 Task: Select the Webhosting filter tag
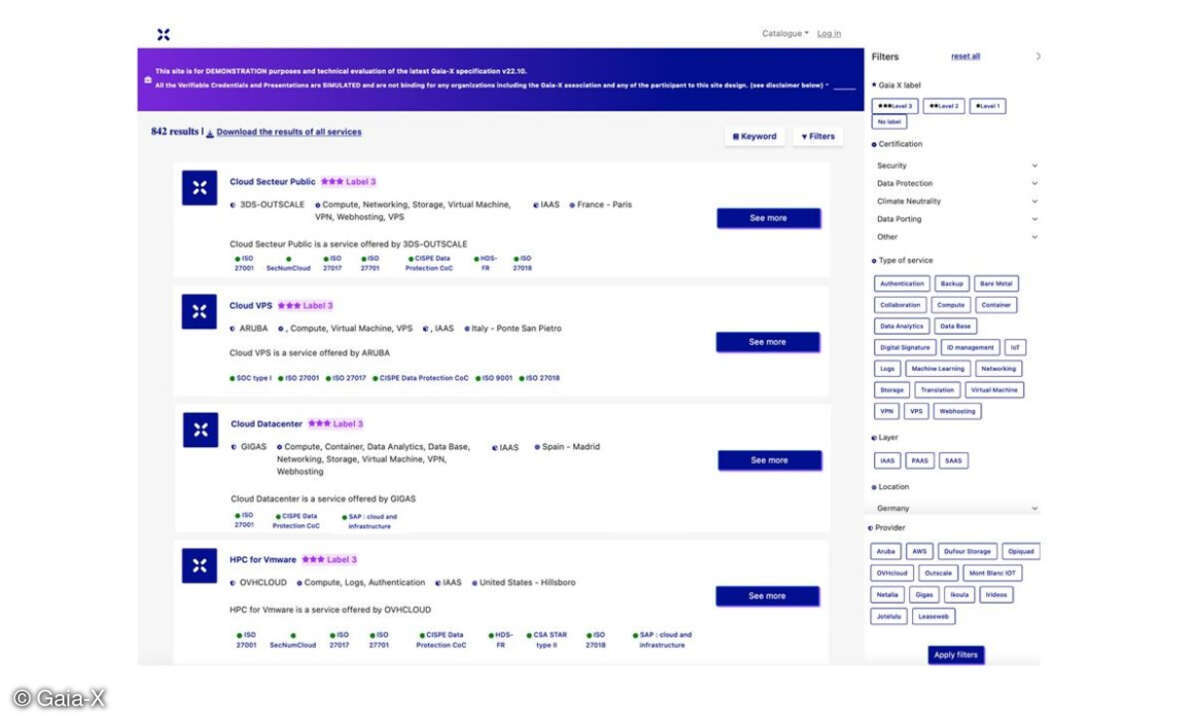(x=957, y=411)
